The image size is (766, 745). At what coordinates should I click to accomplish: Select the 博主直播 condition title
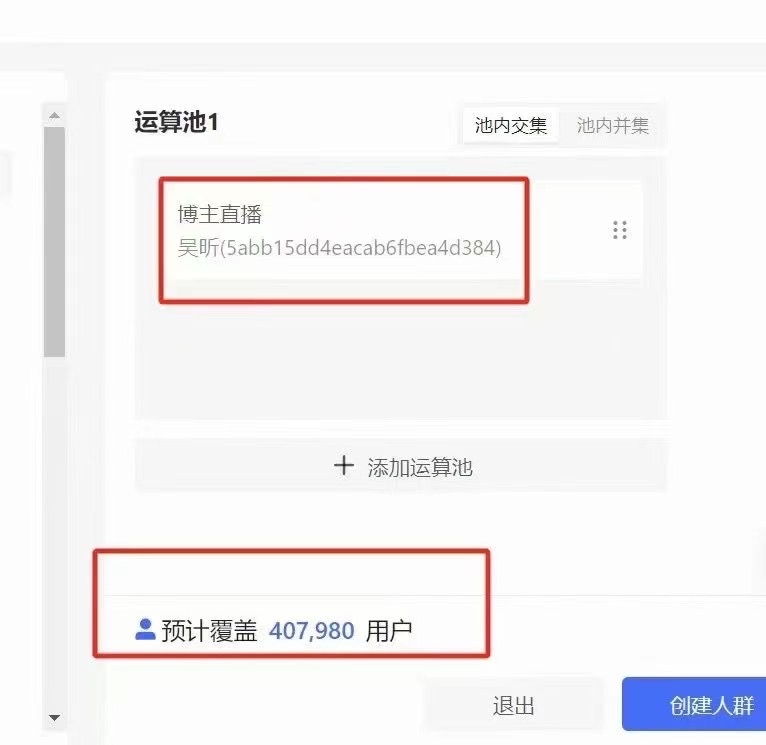(x=220, y=214)
